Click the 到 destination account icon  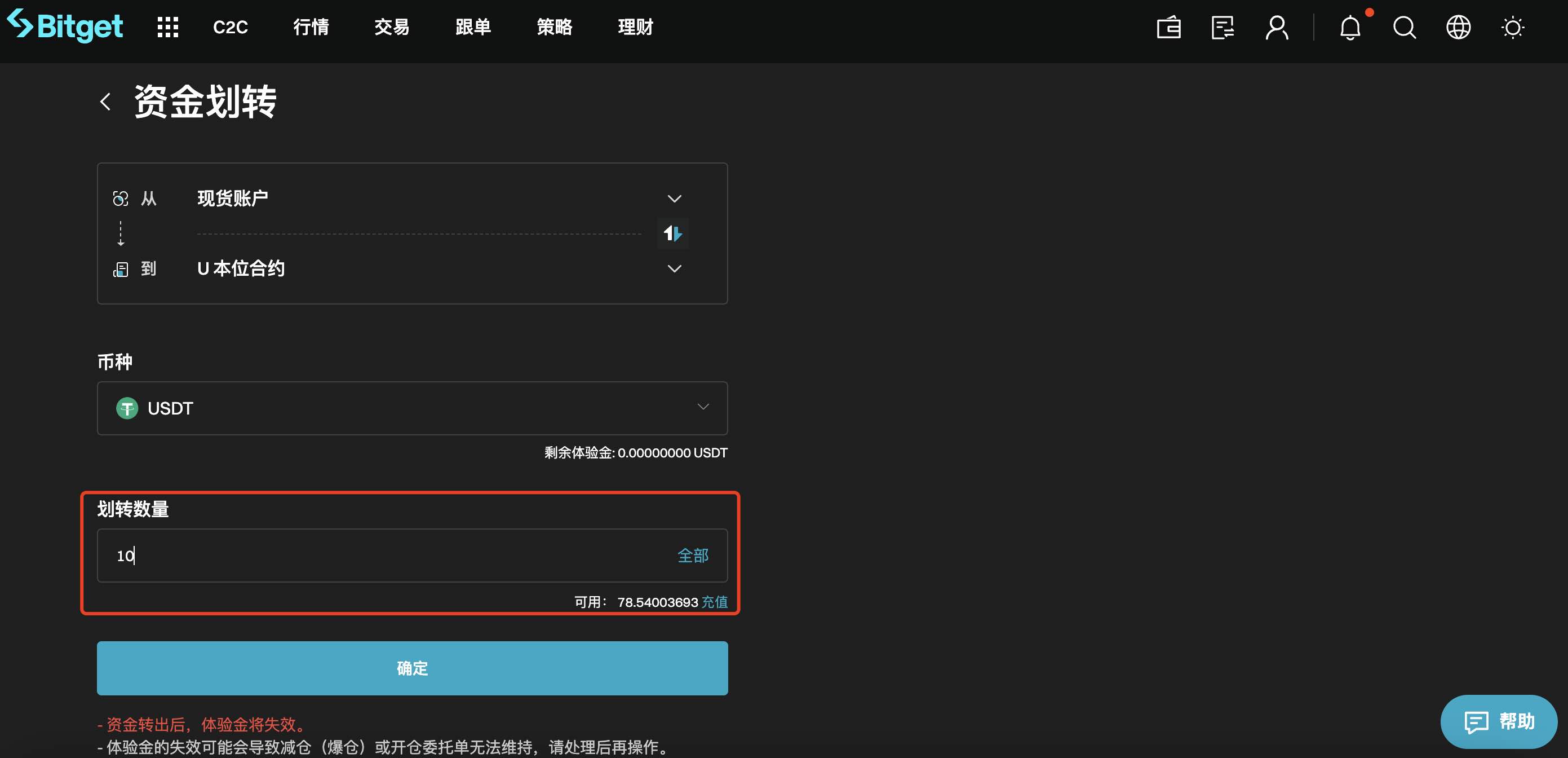121,268
